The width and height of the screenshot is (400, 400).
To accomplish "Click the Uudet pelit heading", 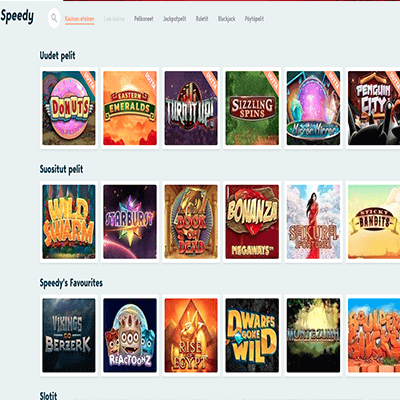I will coord(58,56).
